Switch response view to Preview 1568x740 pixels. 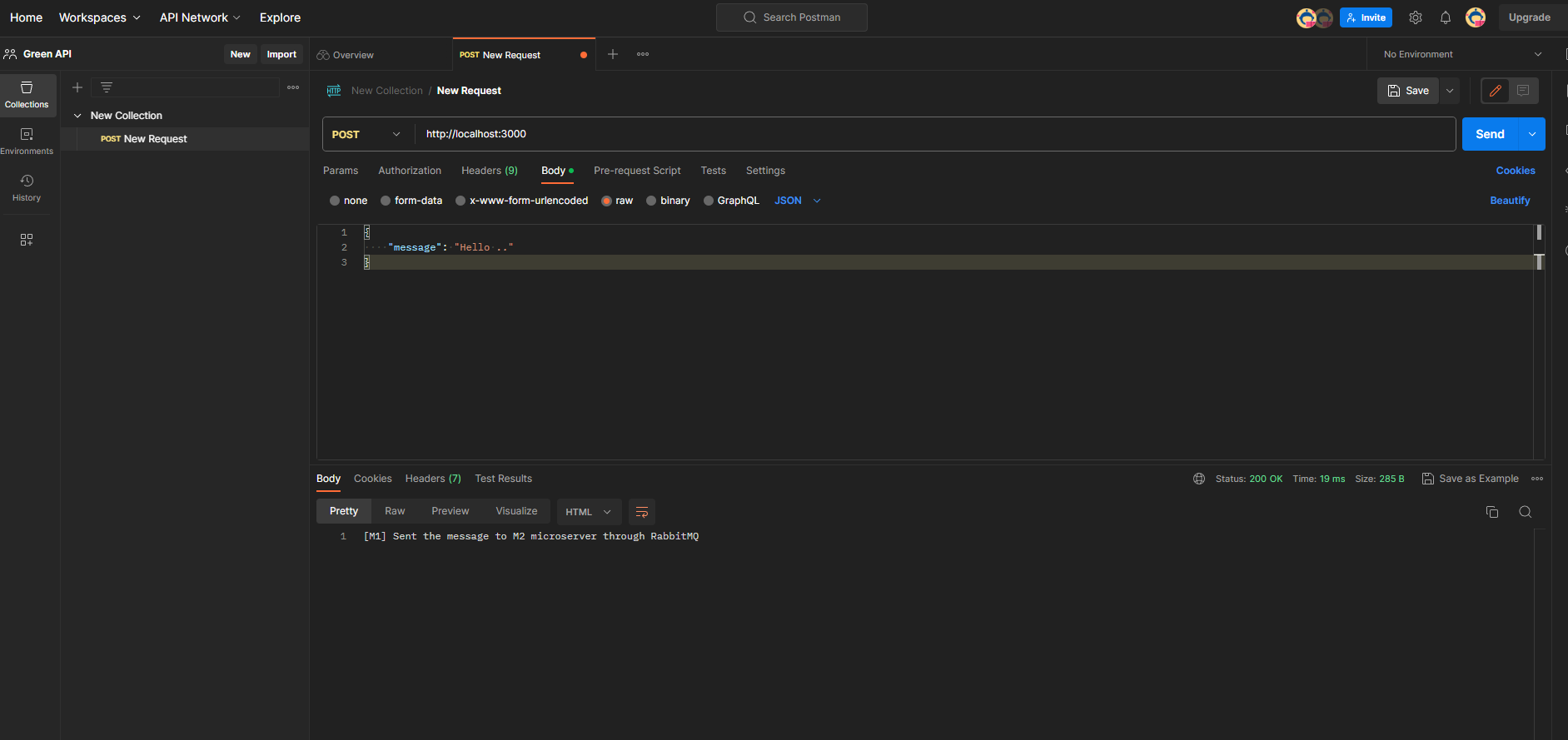click(x=450, y=511)
